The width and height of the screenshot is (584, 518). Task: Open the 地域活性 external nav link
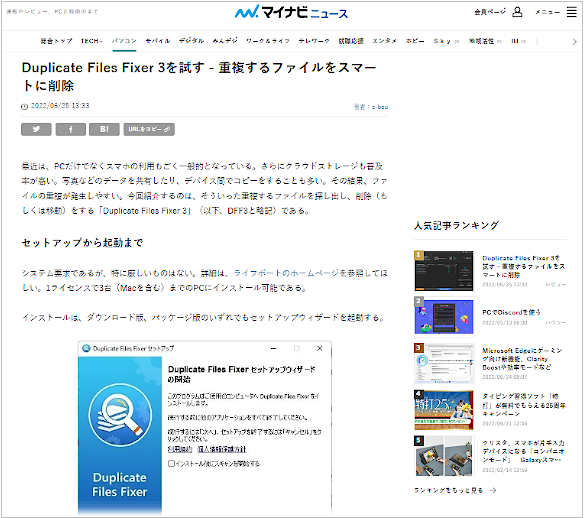pos(485,41)
